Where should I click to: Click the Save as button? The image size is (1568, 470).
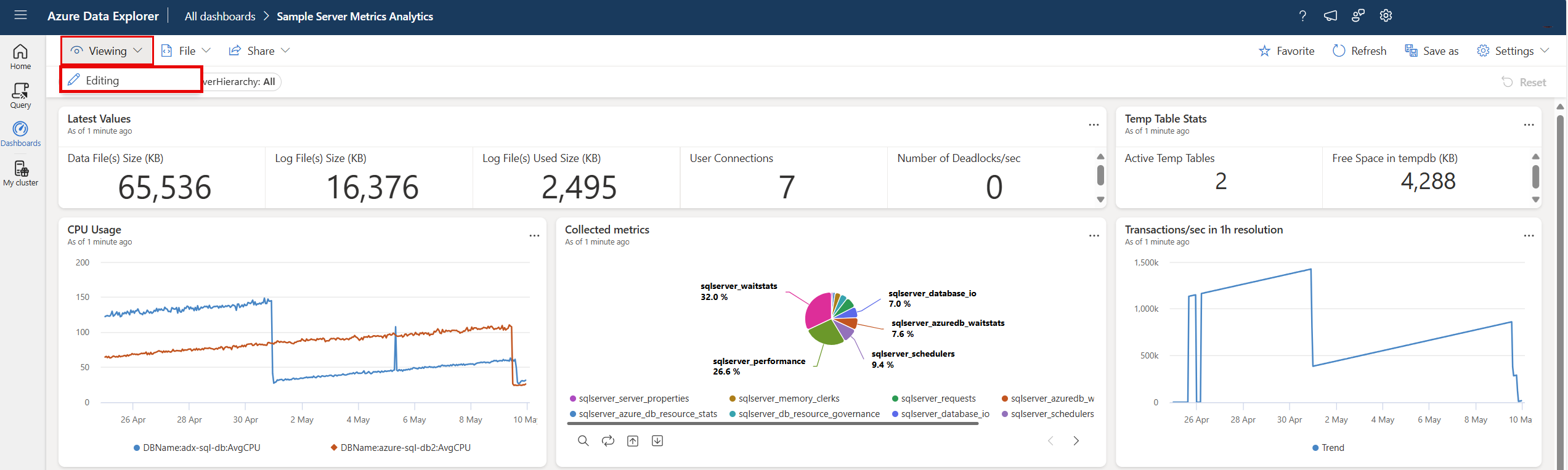point(1432,51)
